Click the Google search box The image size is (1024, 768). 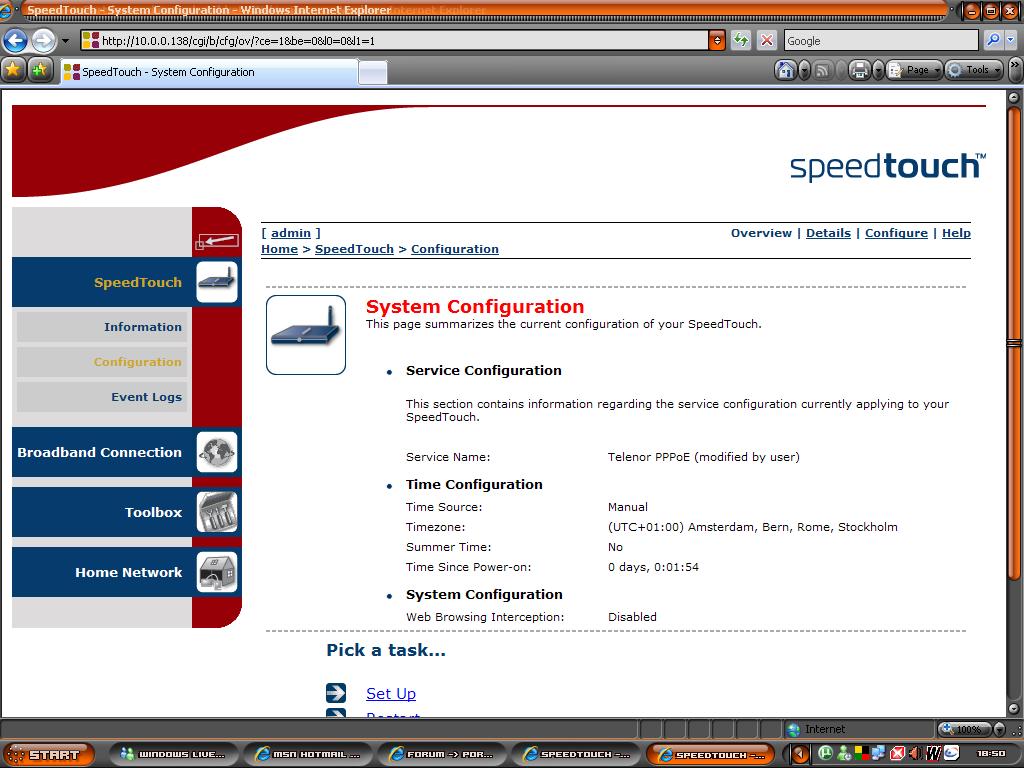click(x=881, y=40)
